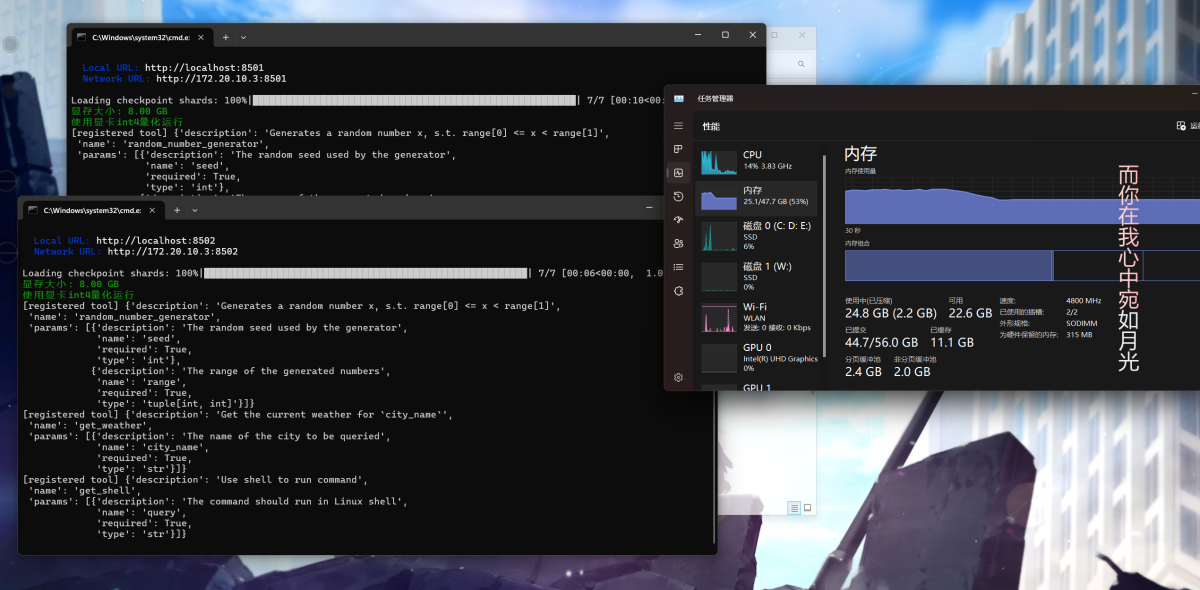
Task: Open Startup apps page in Task Manager sidebar
Action: tap(678, 220)
